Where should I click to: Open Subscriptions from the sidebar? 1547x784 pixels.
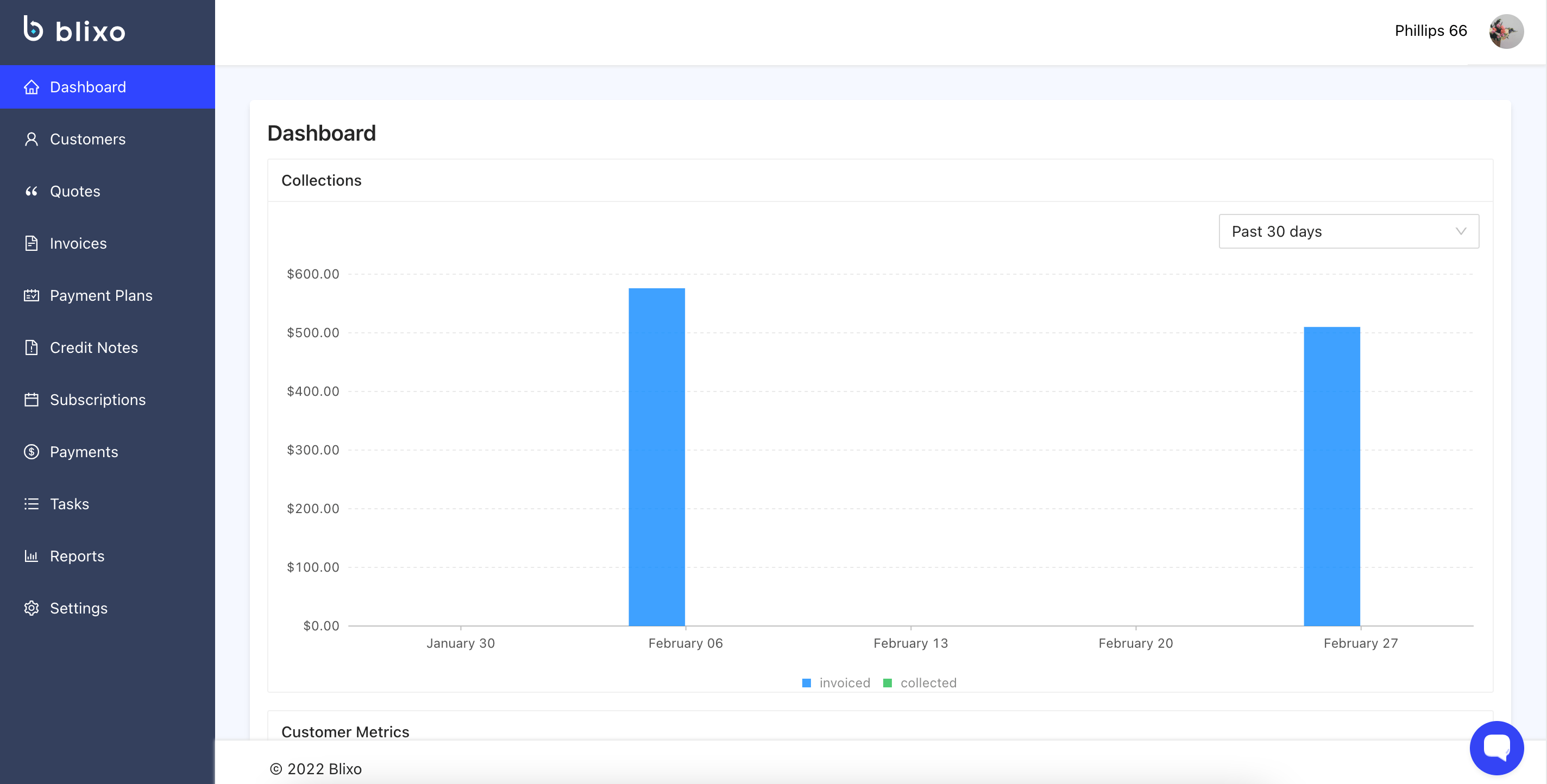tap(97, 400)
